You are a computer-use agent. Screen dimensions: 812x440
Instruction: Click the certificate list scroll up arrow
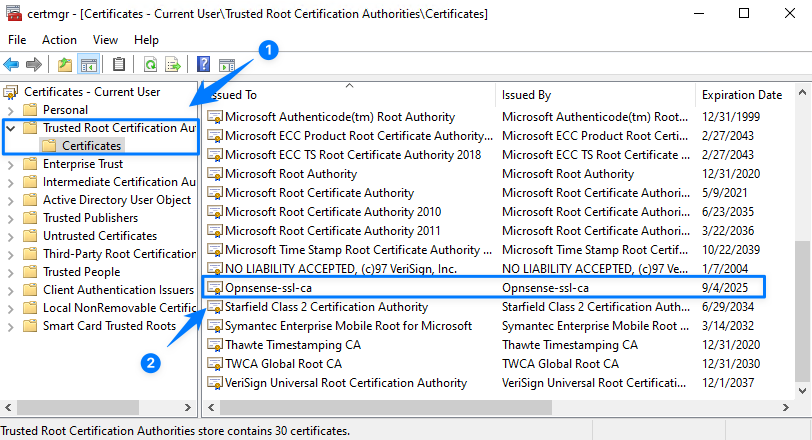pos(802,93)
